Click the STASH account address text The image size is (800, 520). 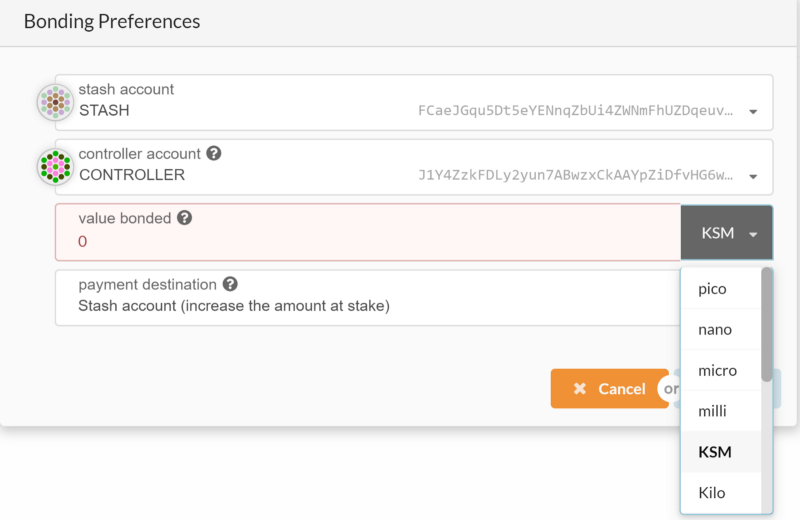(576, 111)
